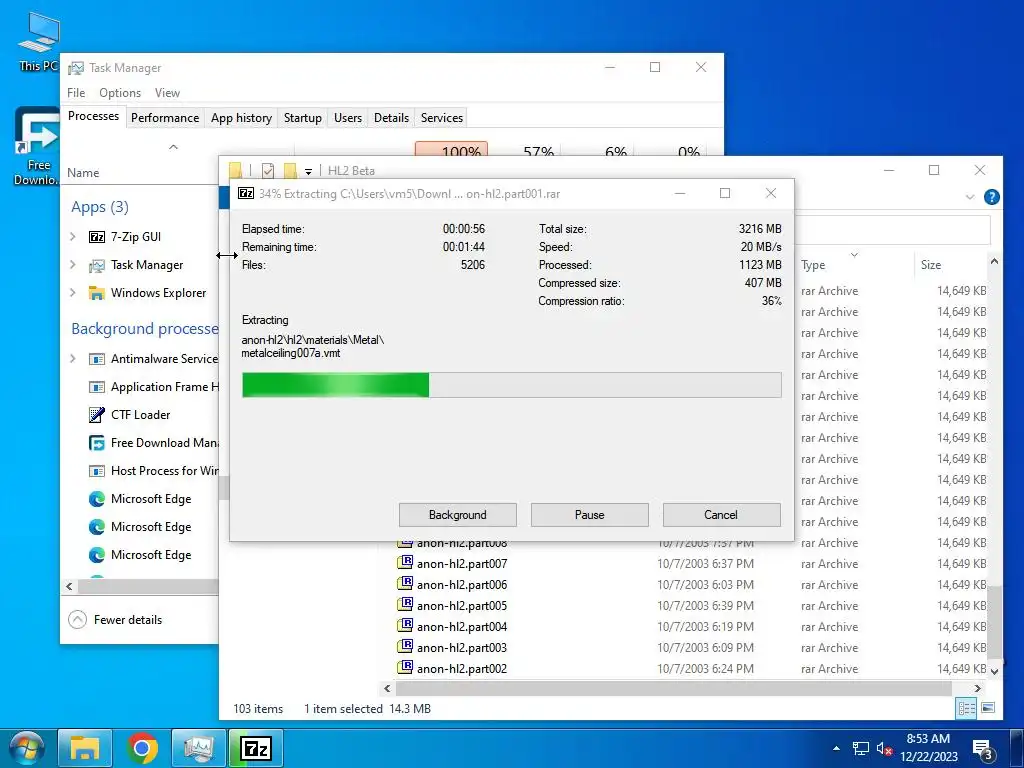Click the 7z icon in the extraction dialog title bar
Image resolution: width=1024 pixels, height=768 pixels.
point(246,193)
